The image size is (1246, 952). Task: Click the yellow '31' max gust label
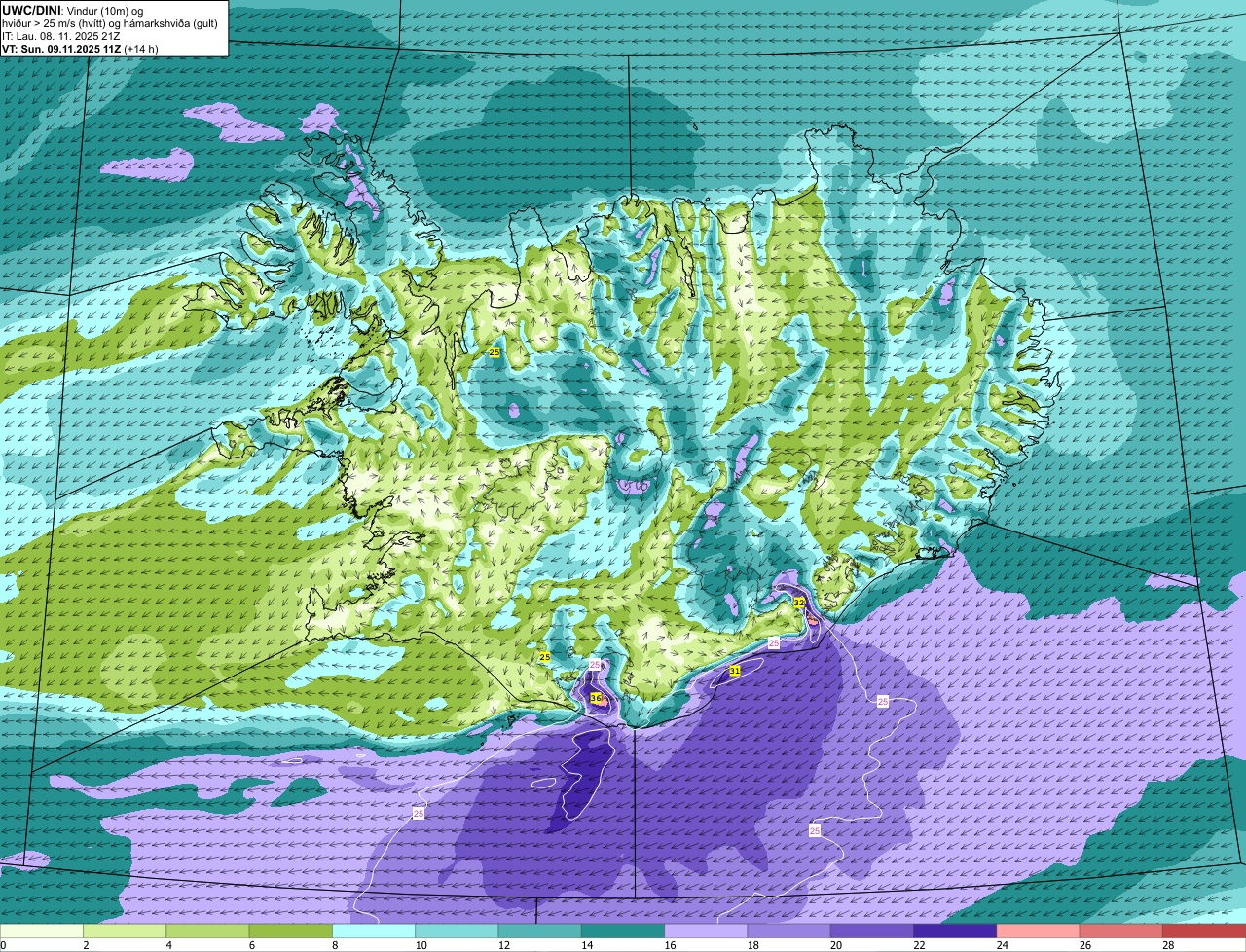(735, 671)
